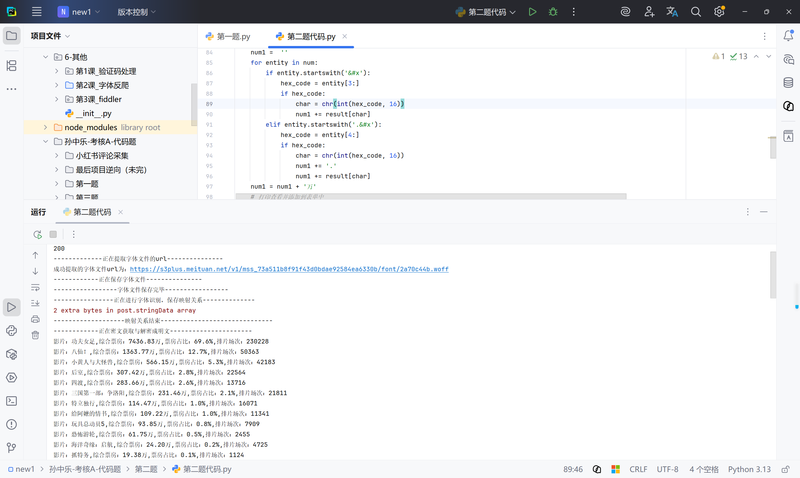Open the 89:46 go-to-line widget

tap(573, 469)
